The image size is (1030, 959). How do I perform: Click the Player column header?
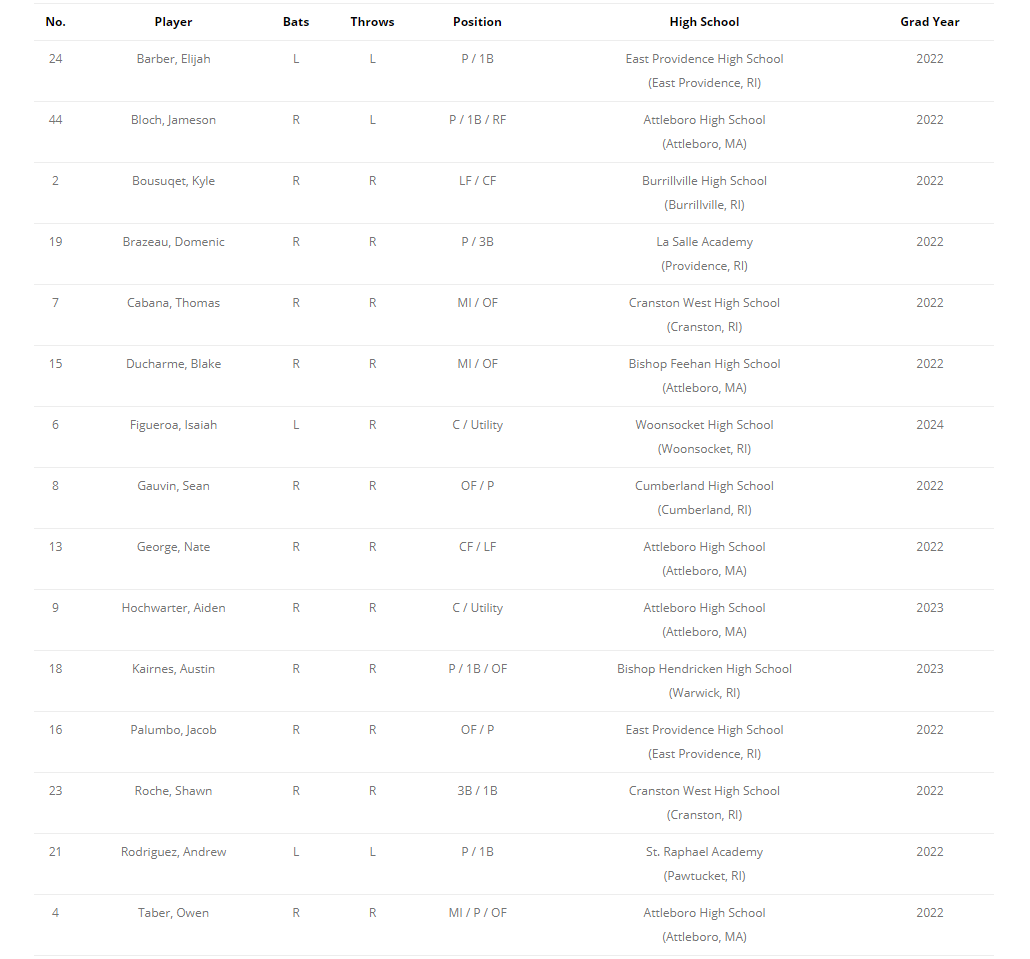173,22
